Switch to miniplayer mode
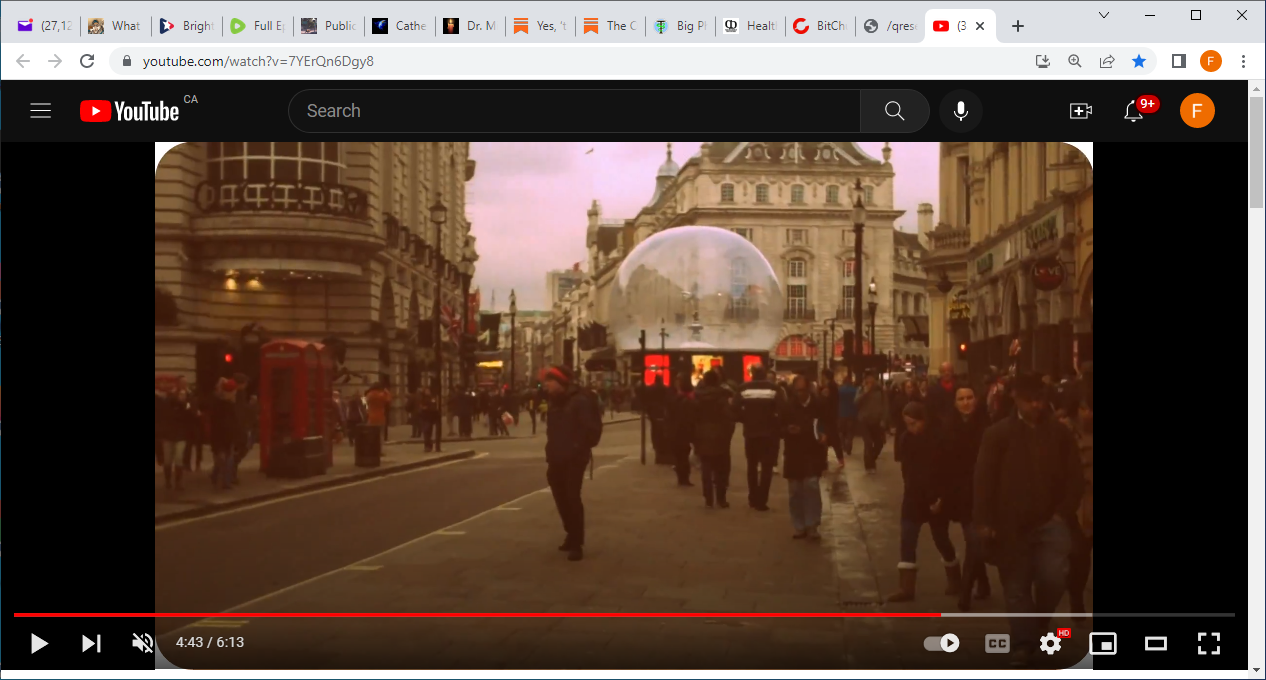 (x=1103, y=643)
